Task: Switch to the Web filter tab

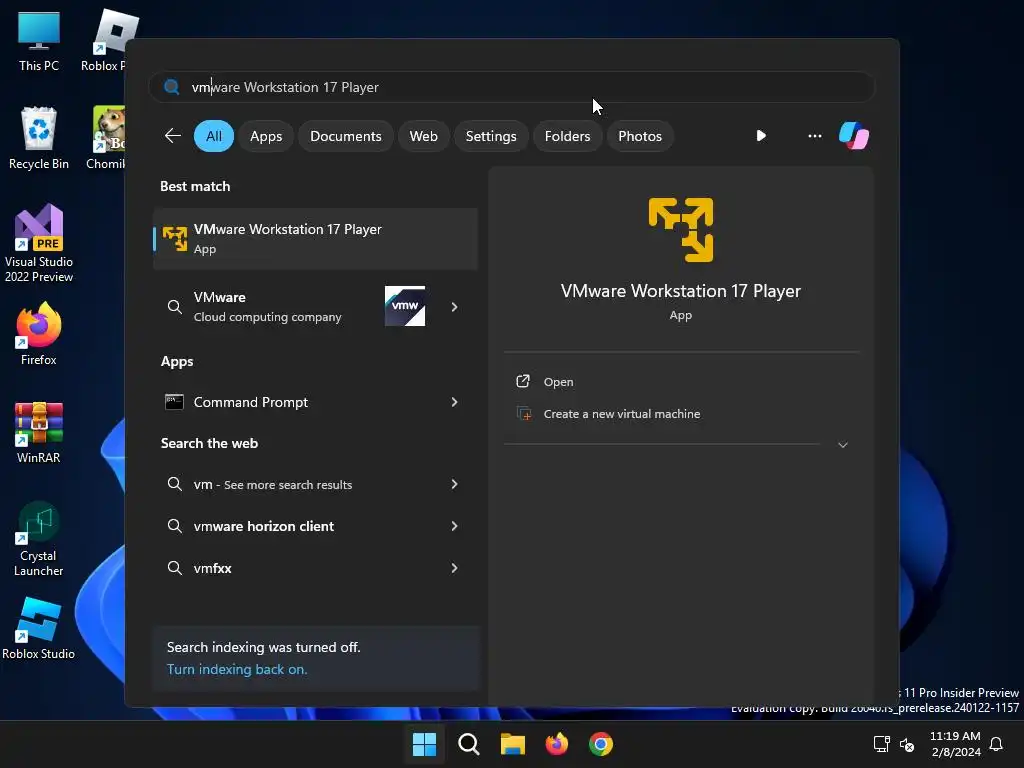Action: coord(423,136)
